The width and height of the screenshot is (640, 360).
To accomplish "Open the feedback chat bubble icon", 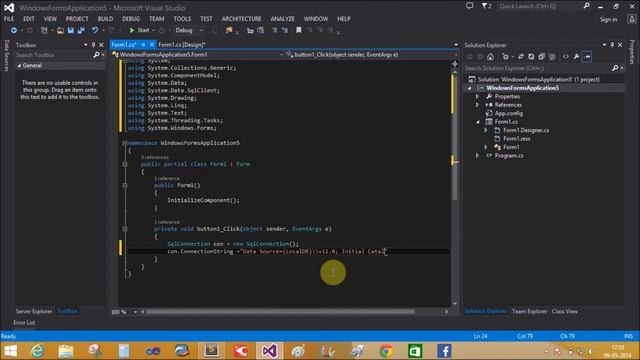I will (x=469, y=6).
